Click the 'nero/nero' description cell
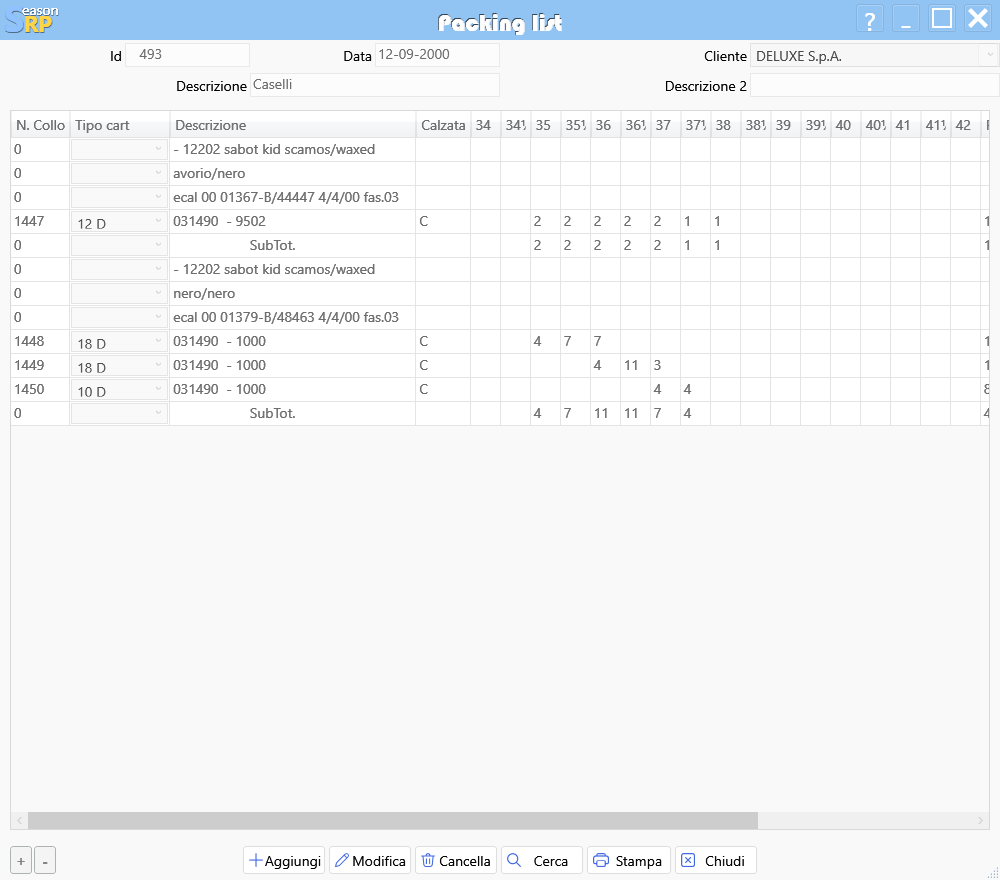 click(x=293, y=293)
